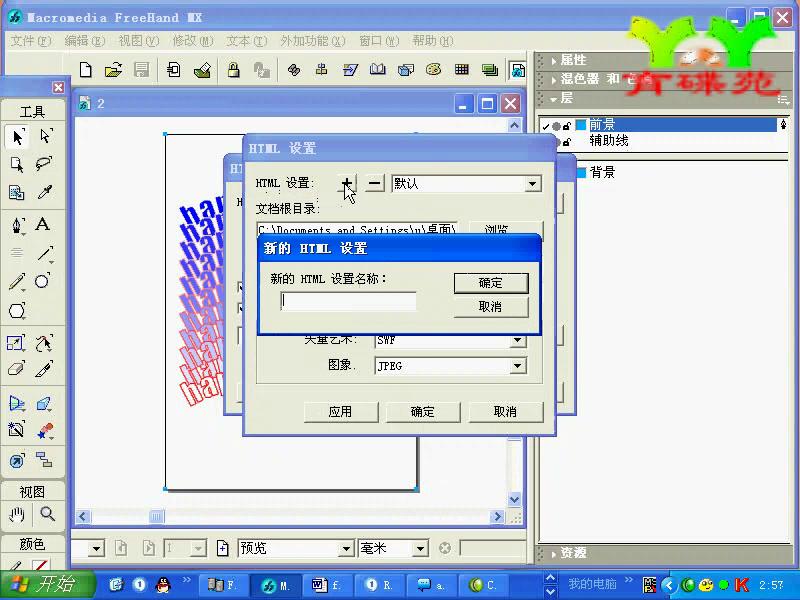Screen dimensions: 800x600
Task: Click plus button to add HTML setting
Action: [x=346, y=183]
